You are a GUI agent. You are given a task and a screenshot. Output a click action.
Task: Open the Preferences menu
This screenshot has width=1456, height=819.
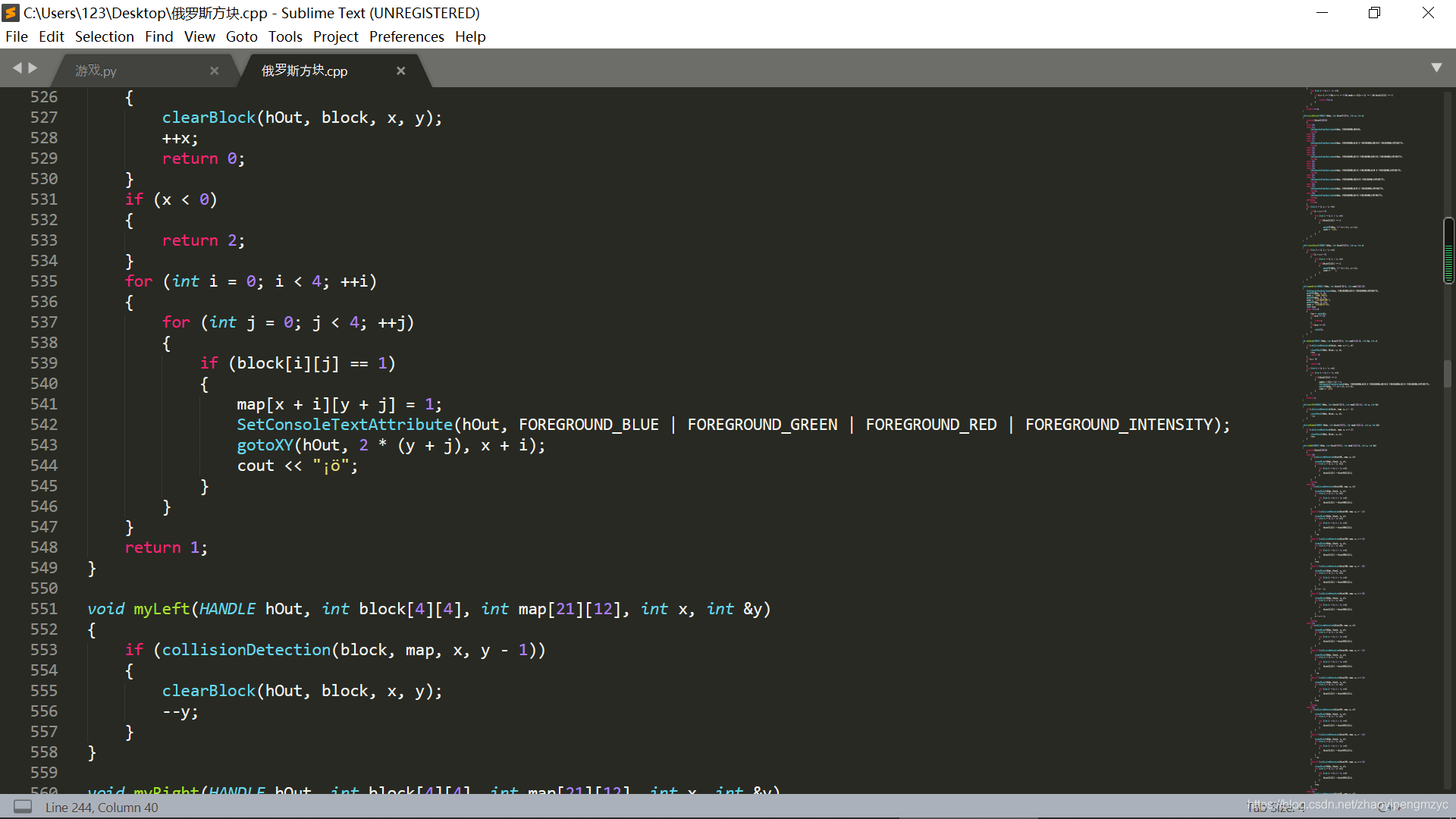point(406,36)
